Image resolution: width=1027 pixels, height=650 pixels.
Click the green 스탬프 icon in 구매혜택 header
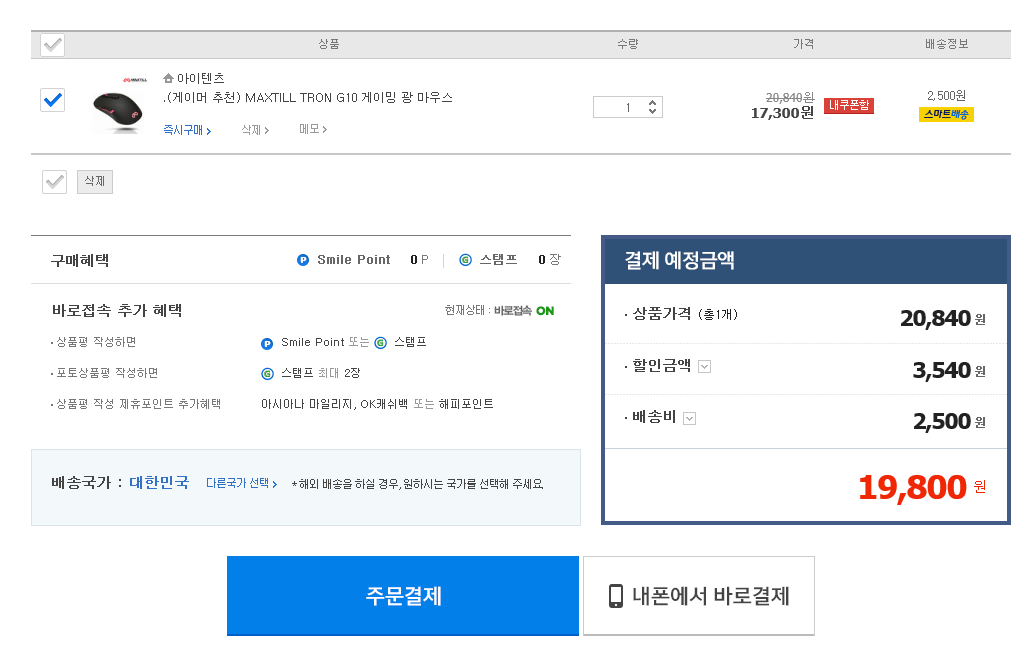pyautogui.click(x=465, y=260)
